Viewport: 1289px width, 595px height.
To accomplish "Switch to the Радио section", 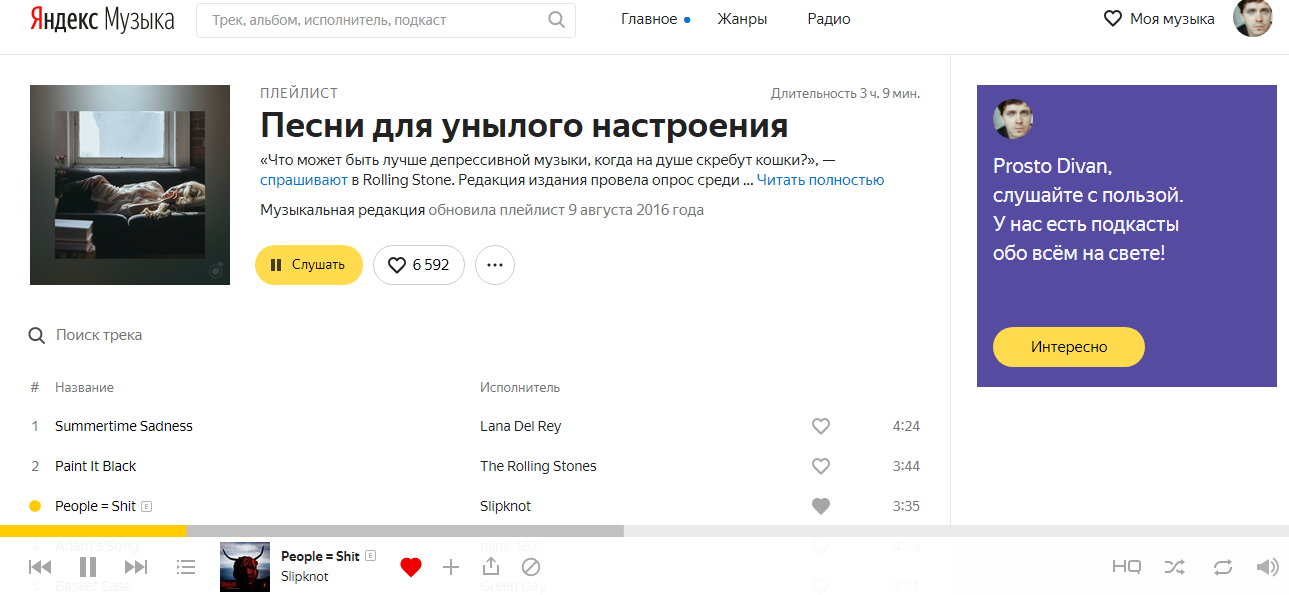I will click(x=829, y=19).
